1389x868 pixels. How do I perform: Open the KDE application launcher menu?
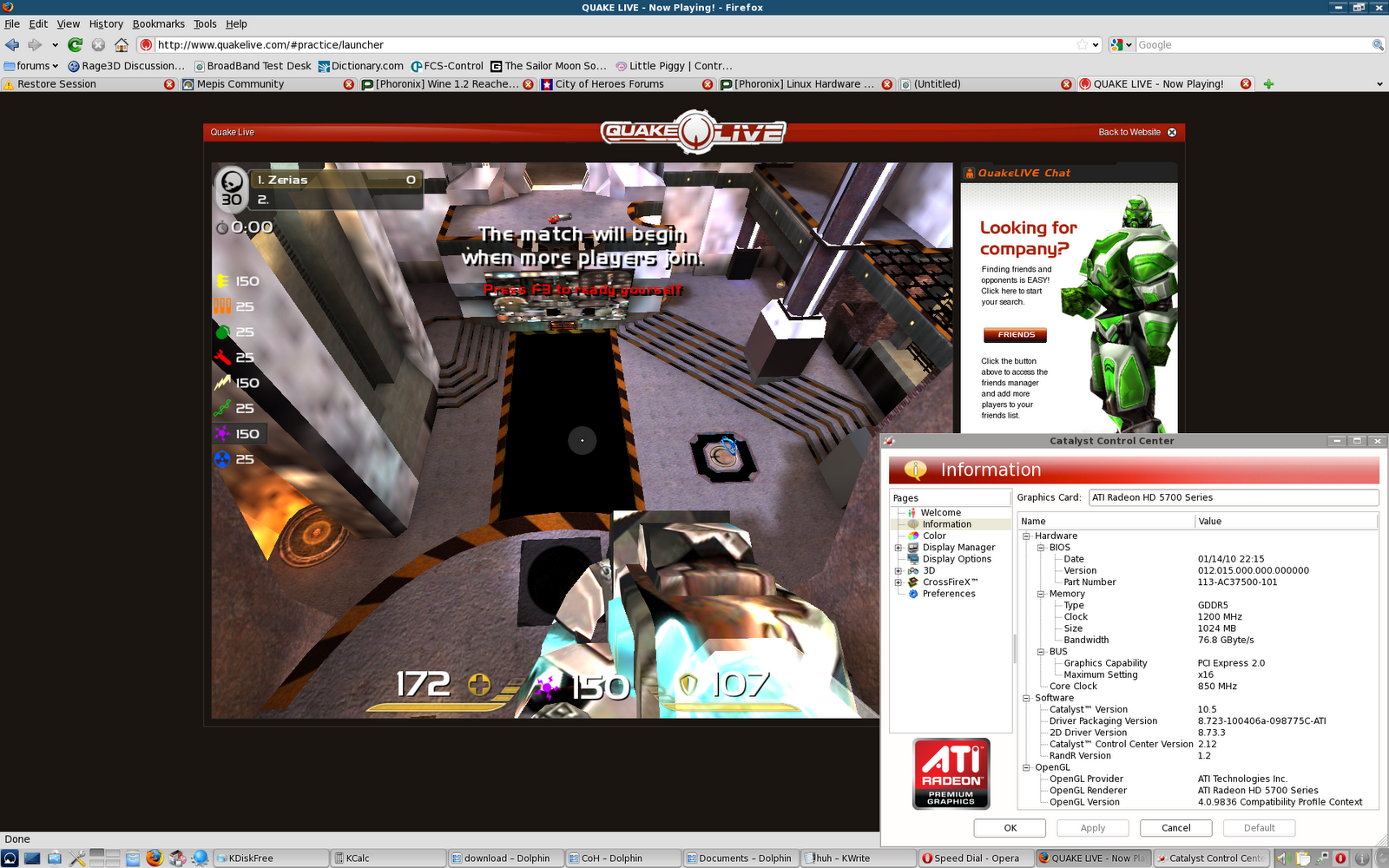click(10, 858)
